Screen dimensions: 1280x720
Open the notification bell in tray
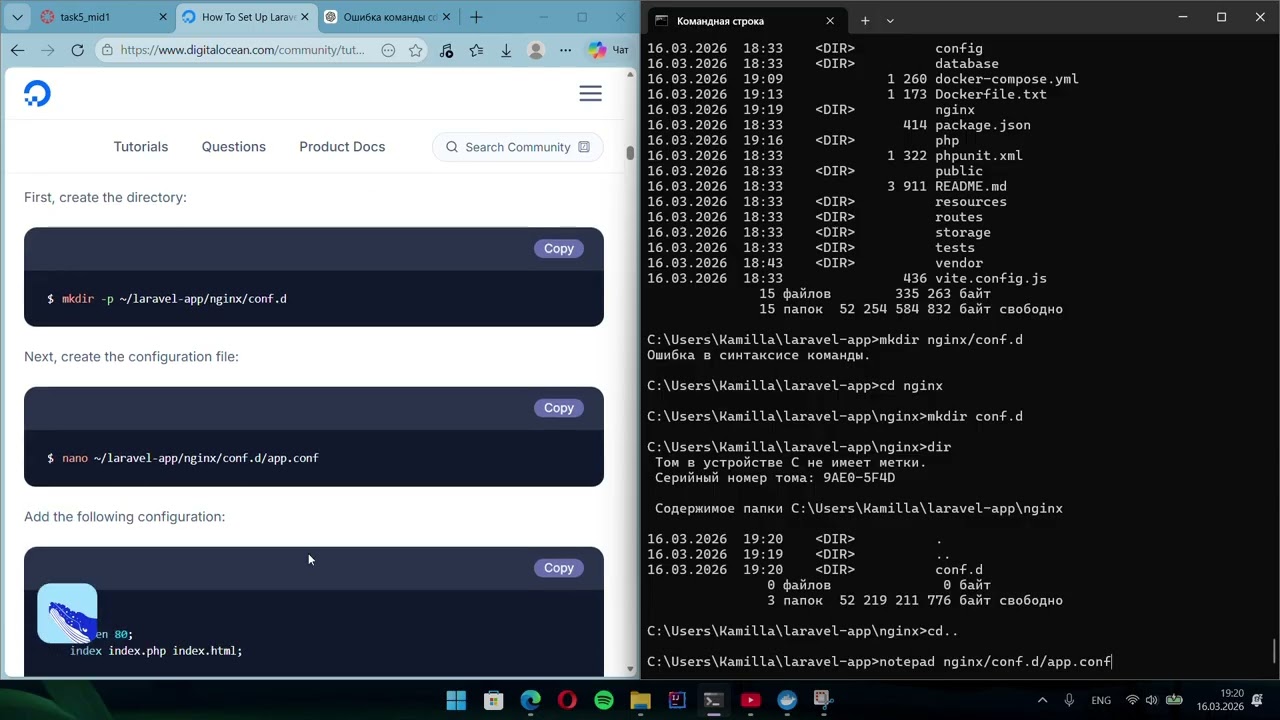(1258, 700)
